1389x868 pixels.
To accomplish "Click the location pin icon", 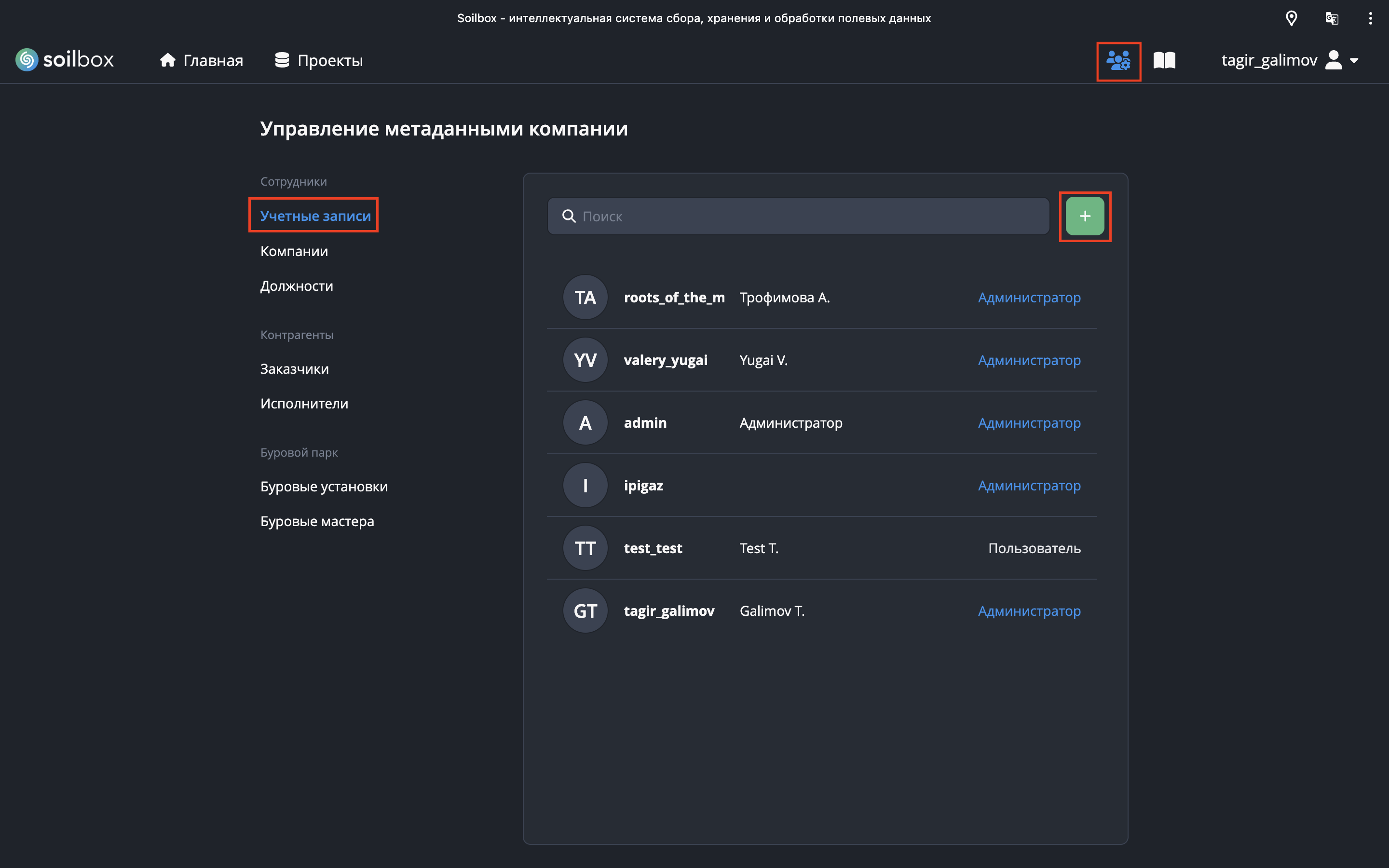I will tap(1291, 18).
